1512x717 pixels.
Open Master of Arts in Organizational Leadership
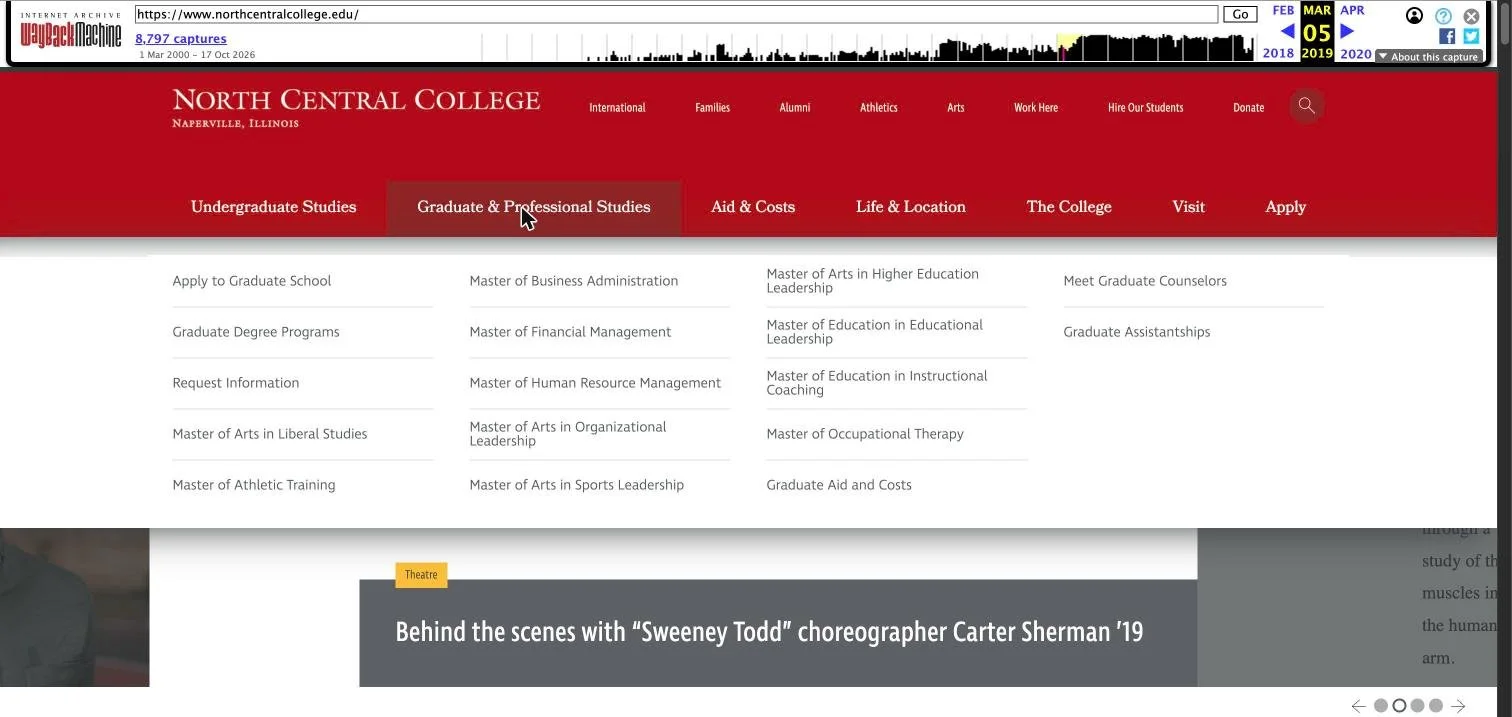[568, 434]
